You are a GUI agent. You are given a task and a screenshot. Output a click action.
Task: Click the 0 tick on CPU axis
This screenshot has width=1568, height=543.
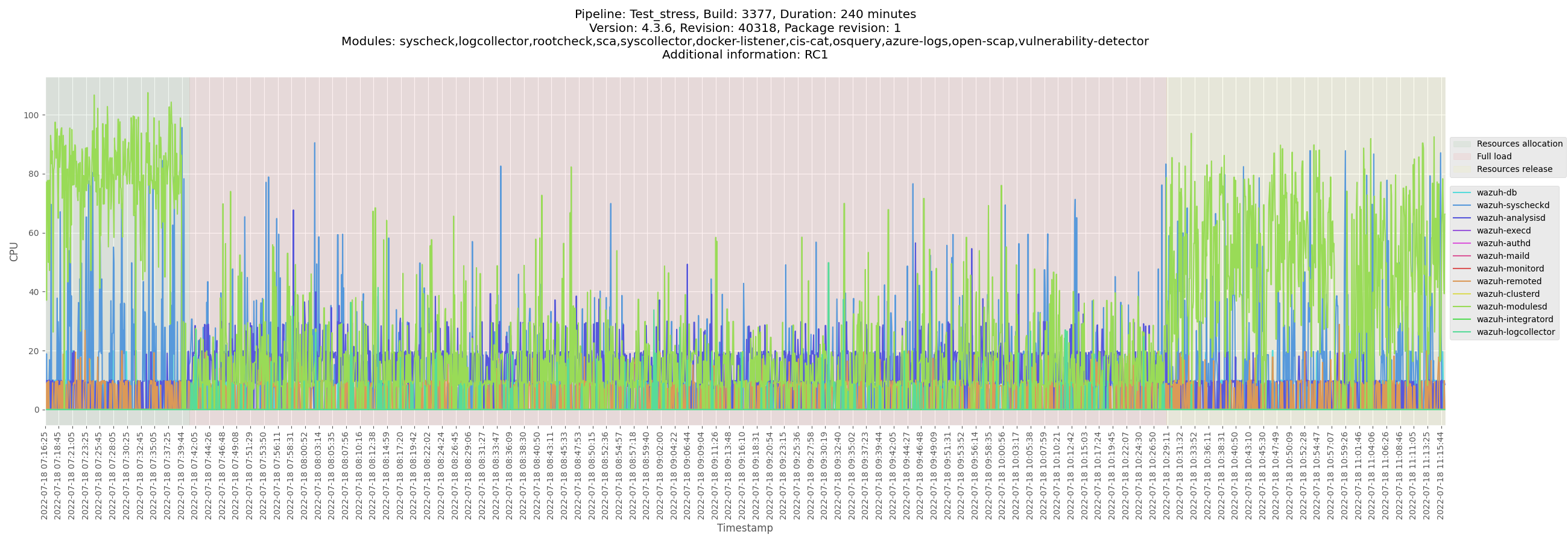37,410
